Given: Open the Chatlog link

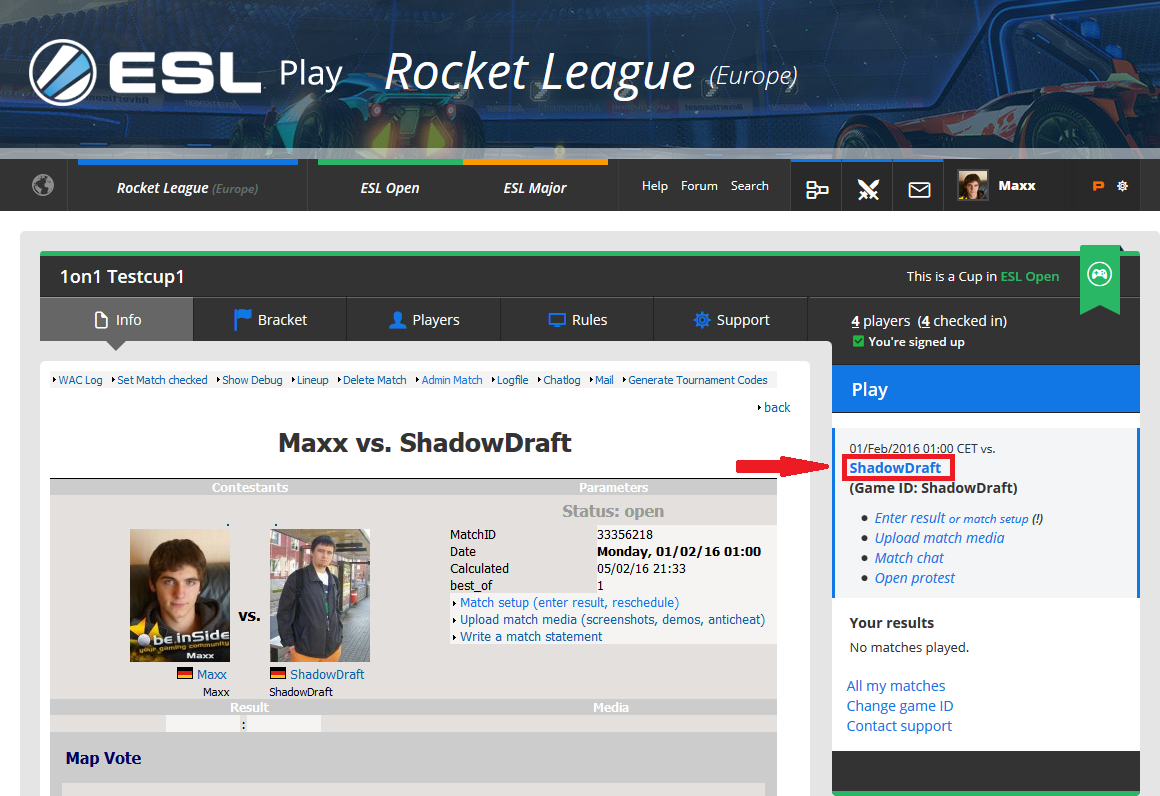Looking at the screenshot, I should [x=562, y=380].
